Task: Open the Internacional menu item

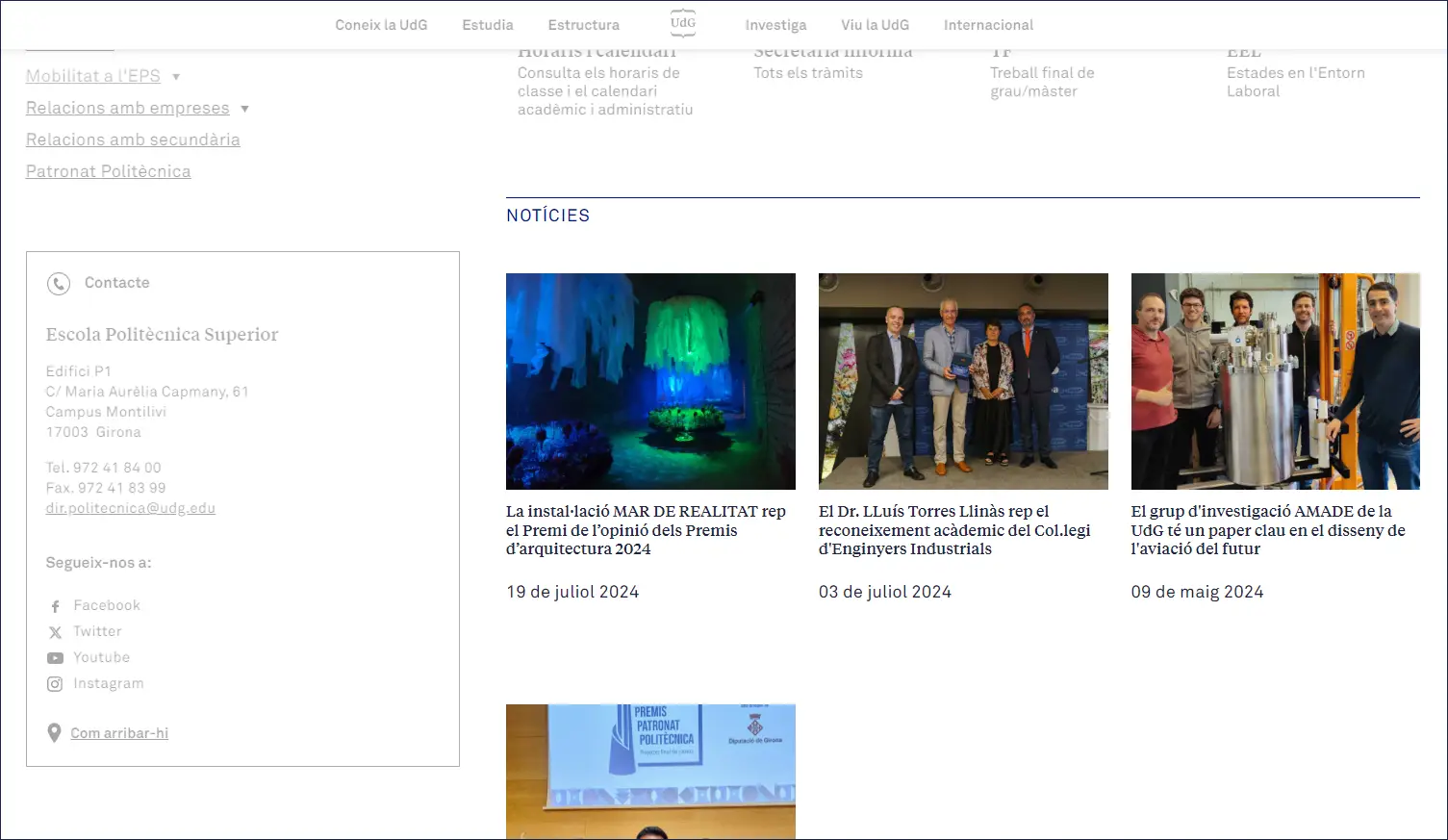Action: pyautogui.click(x=988, y=25)
